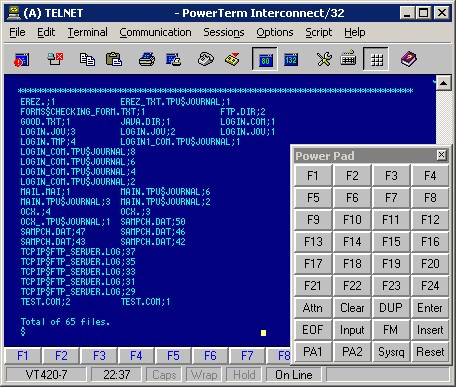Open the keyboard mapping icon
The height and width of the screenshot is (387, 456).
click(348, 59)
